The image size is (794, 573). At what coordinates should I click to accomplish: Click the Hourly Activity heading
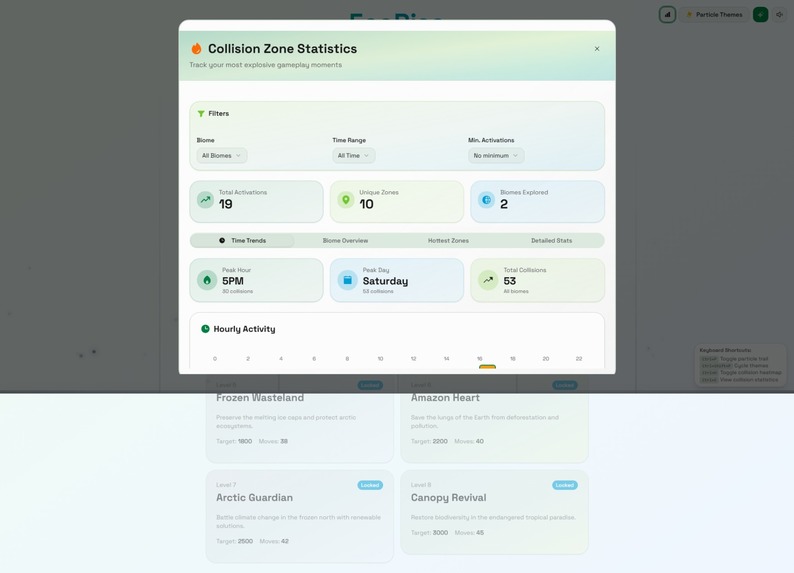245,329
